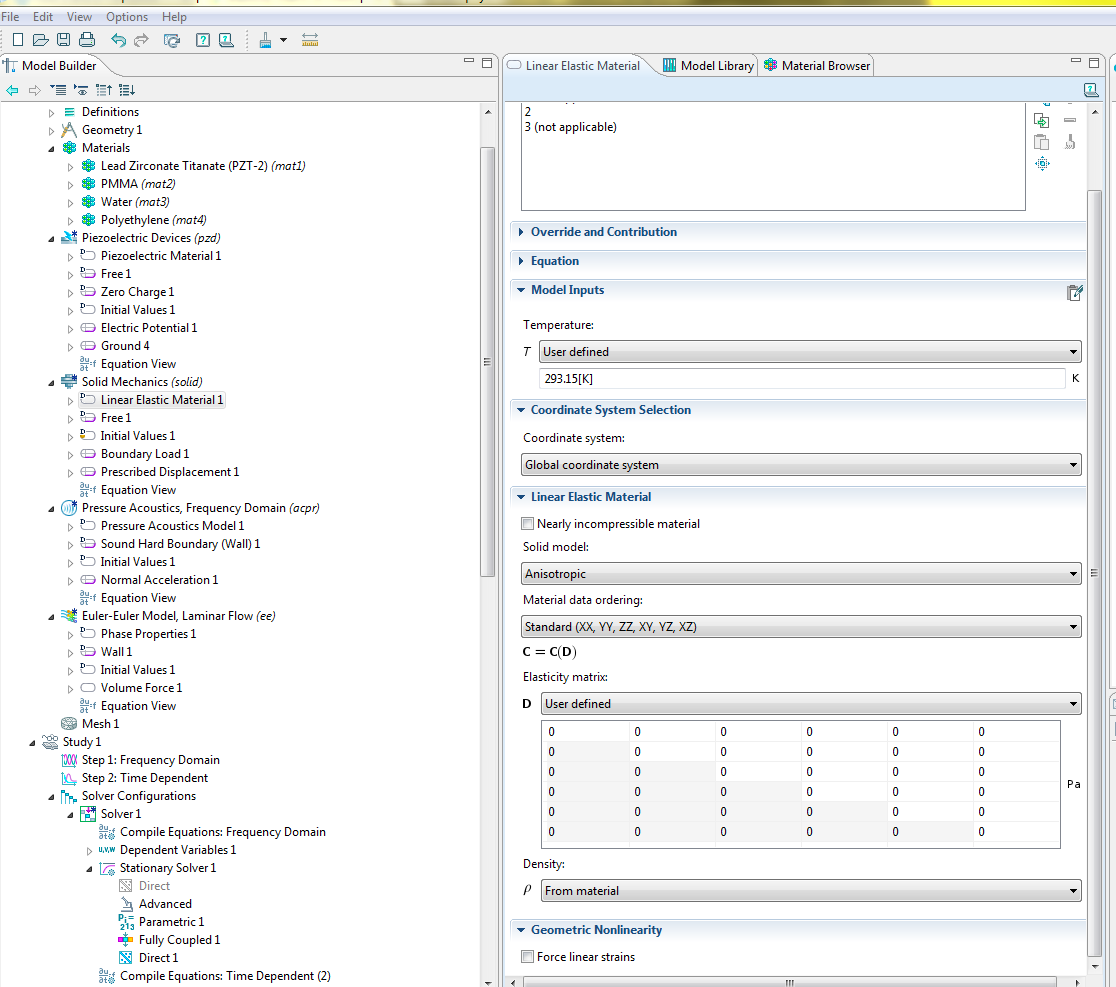
Task: Click the Zoom to Selection icon
Action: click(1042, 164)
